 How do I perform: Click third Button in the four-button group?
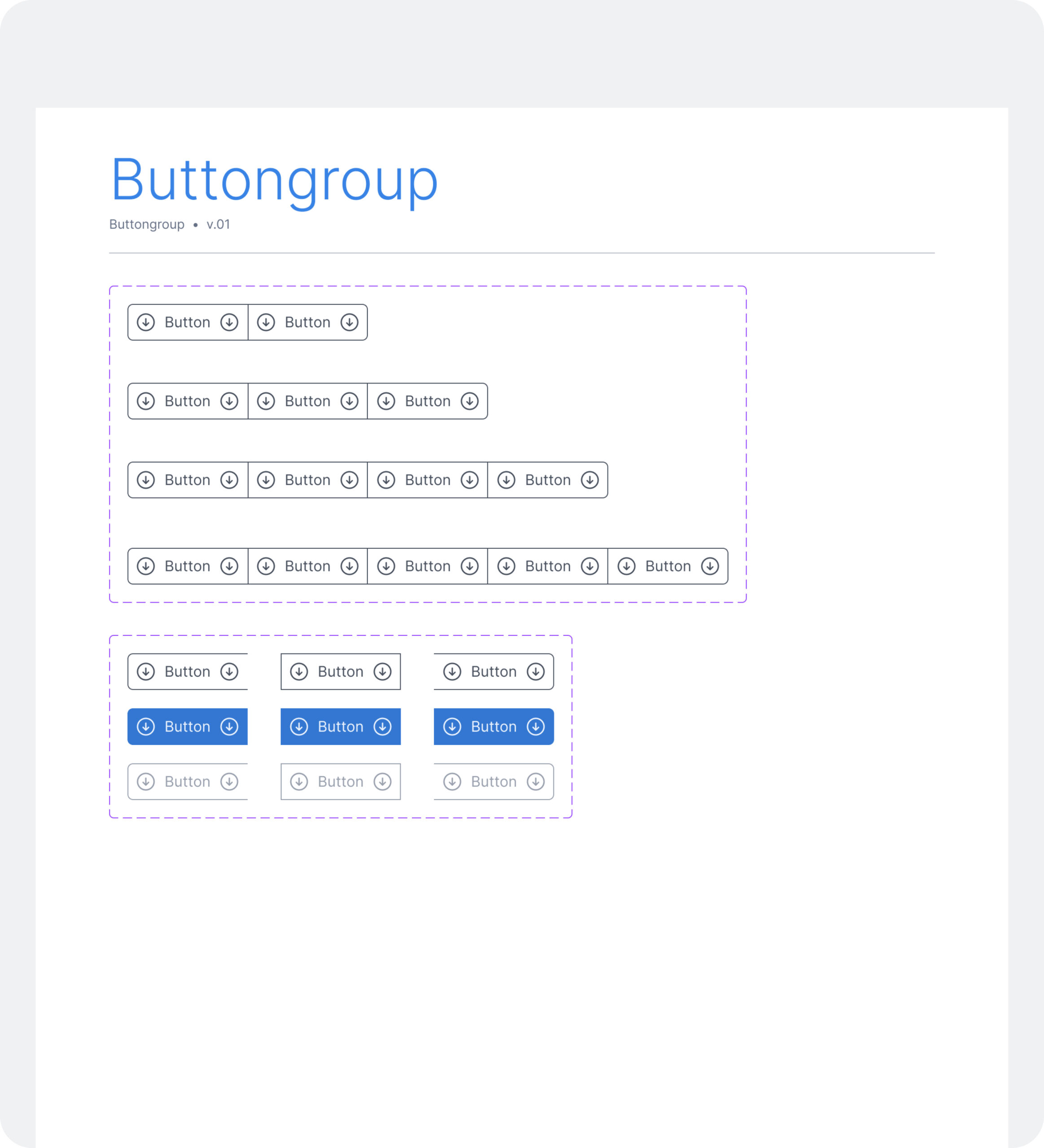pos(427,480)
